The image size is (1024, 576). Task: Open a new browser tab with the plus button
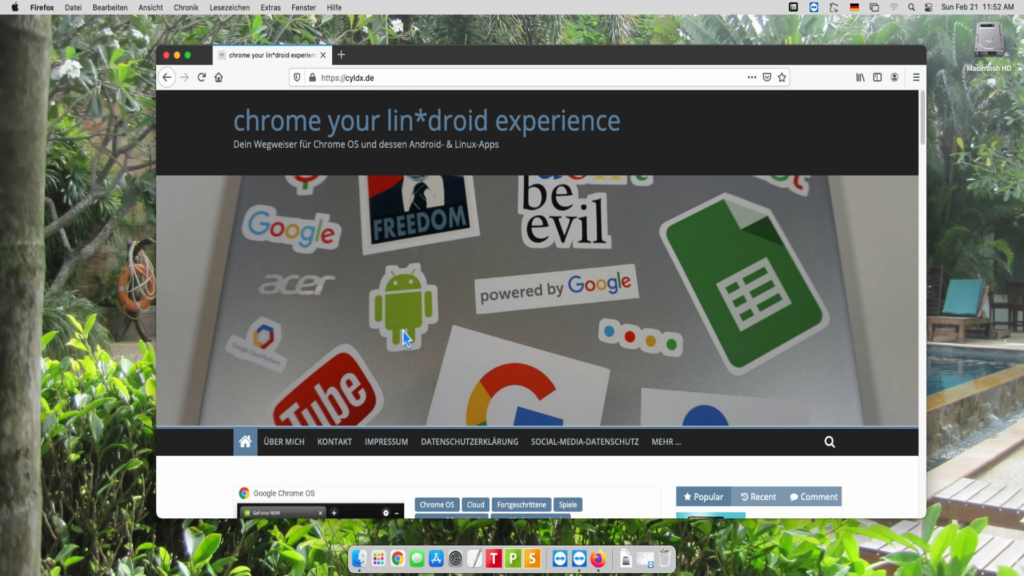pyautogui.click(x=341, y=55)
